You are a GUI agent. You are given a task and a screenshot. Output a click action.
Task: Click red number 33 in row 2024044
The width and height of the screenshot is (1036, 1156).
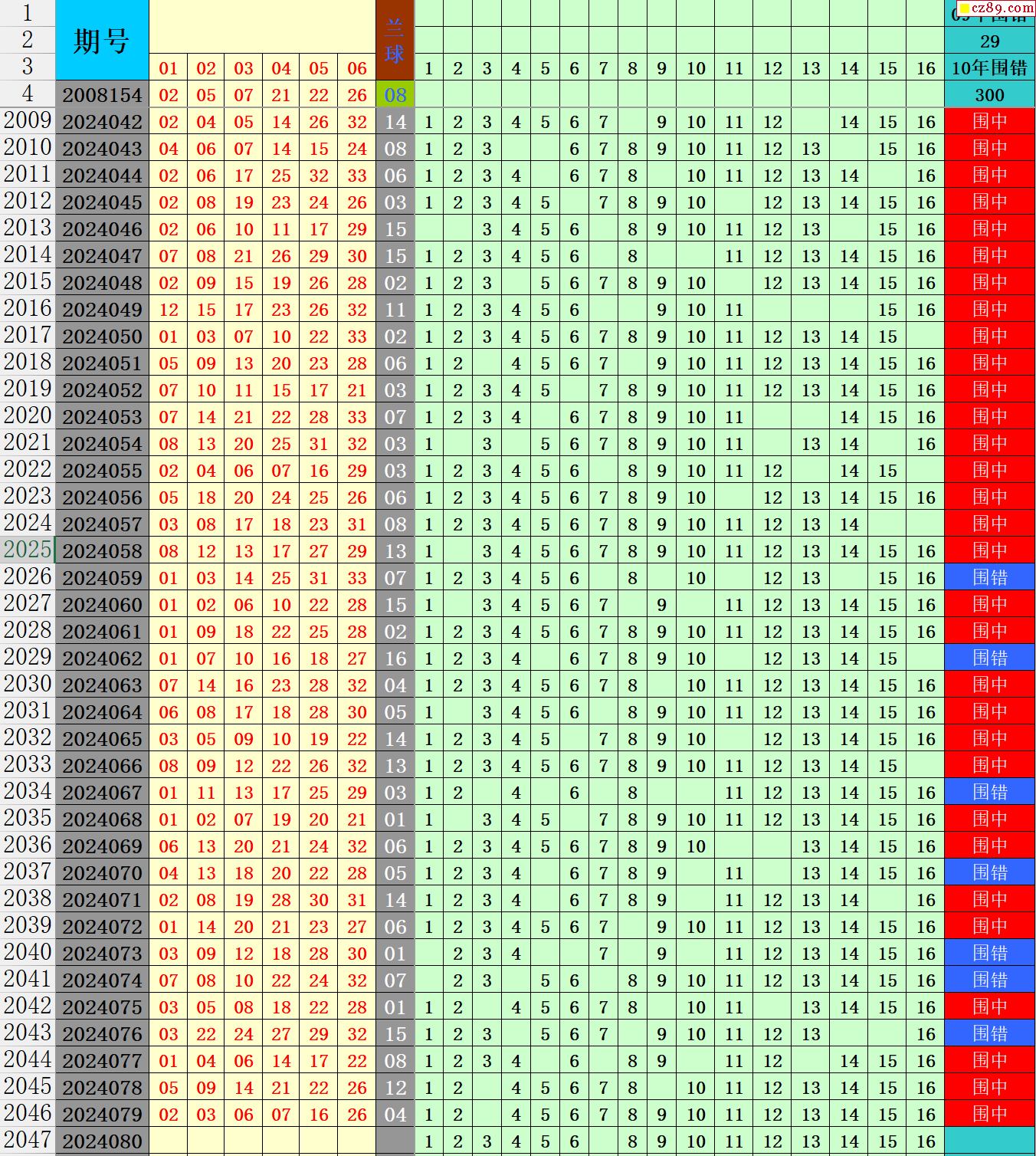point(357,176)
